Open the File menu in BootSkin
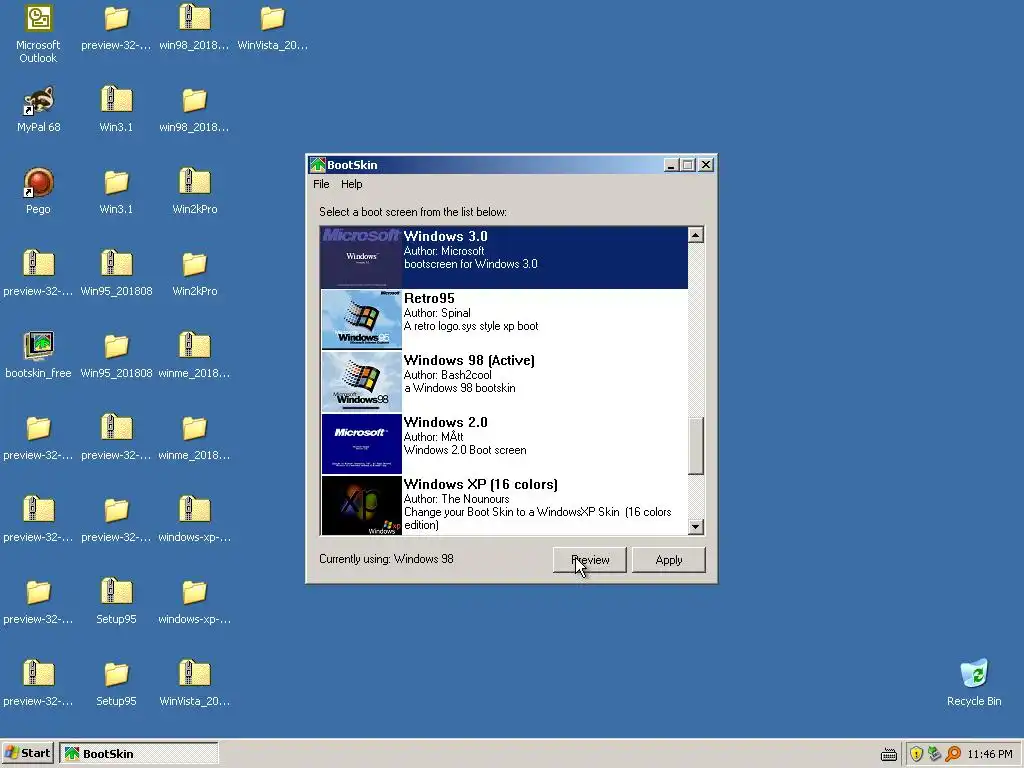 pos(321,184)
